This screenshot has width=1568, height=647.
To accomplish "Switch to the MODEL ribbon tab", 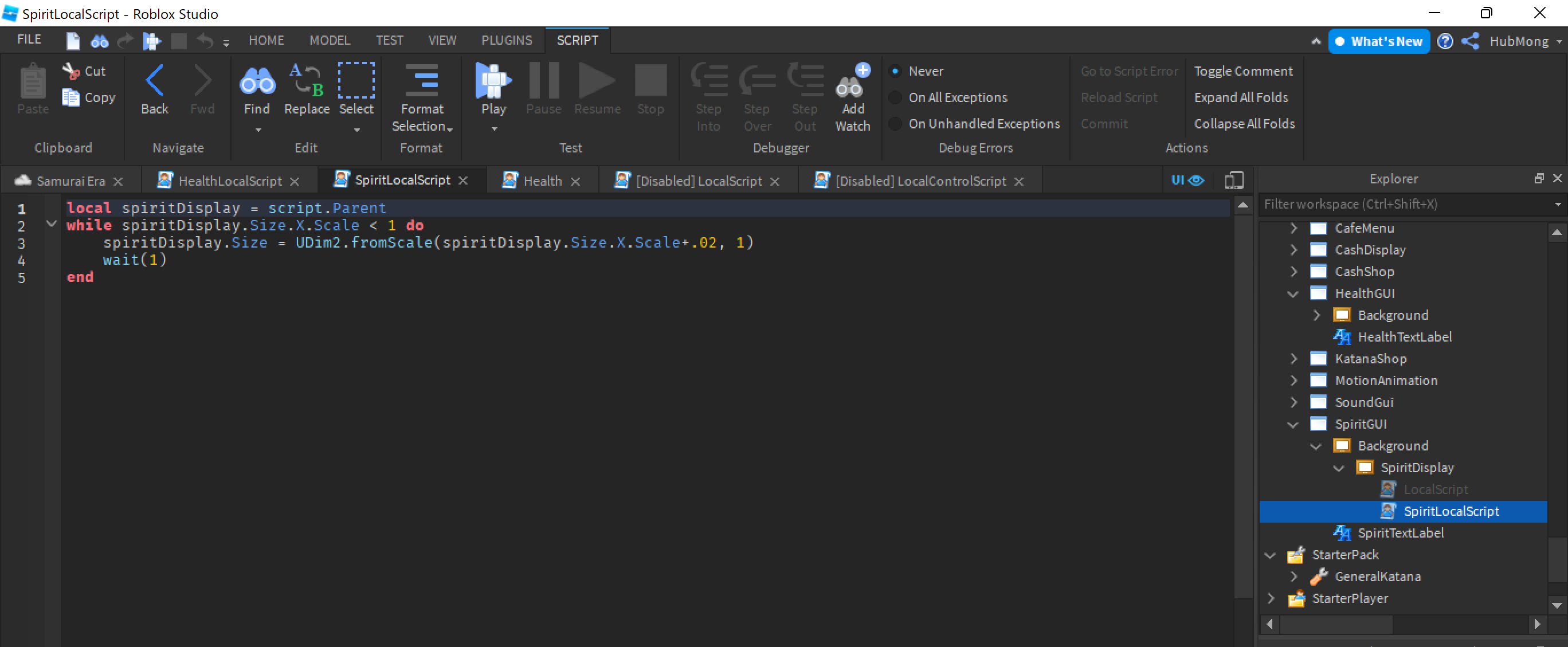I will point(330,40).
